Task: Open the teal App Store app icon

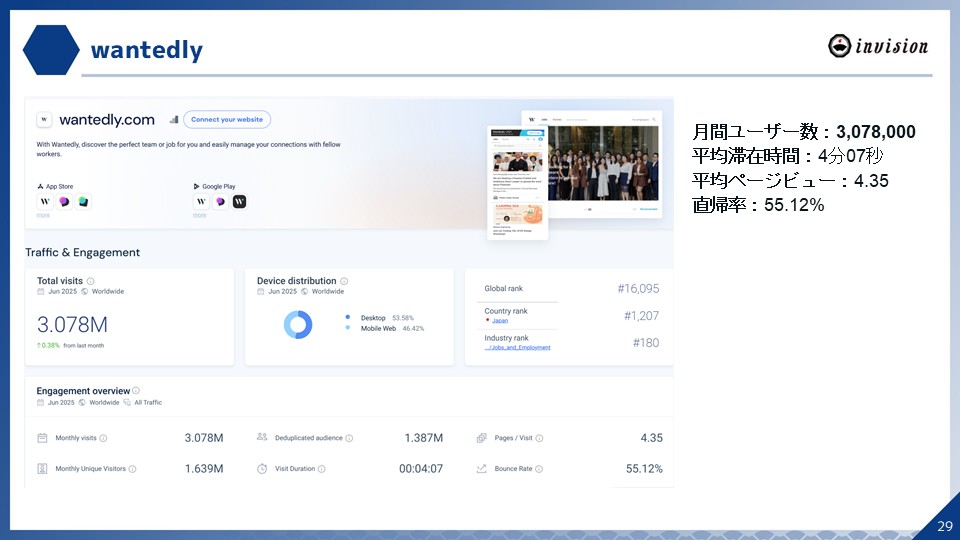Action: pyautogui.click(x=83, y=201)
